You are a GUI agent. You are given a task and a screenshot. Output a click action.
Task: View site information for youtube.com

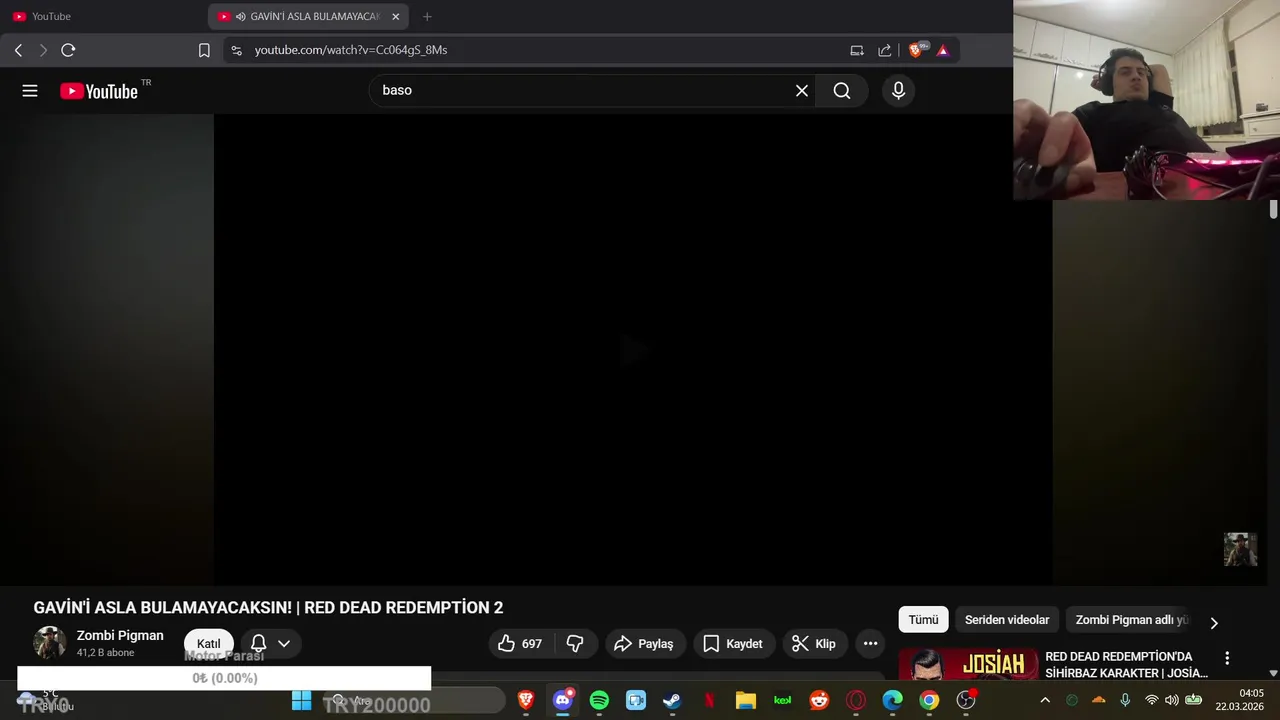236,50
